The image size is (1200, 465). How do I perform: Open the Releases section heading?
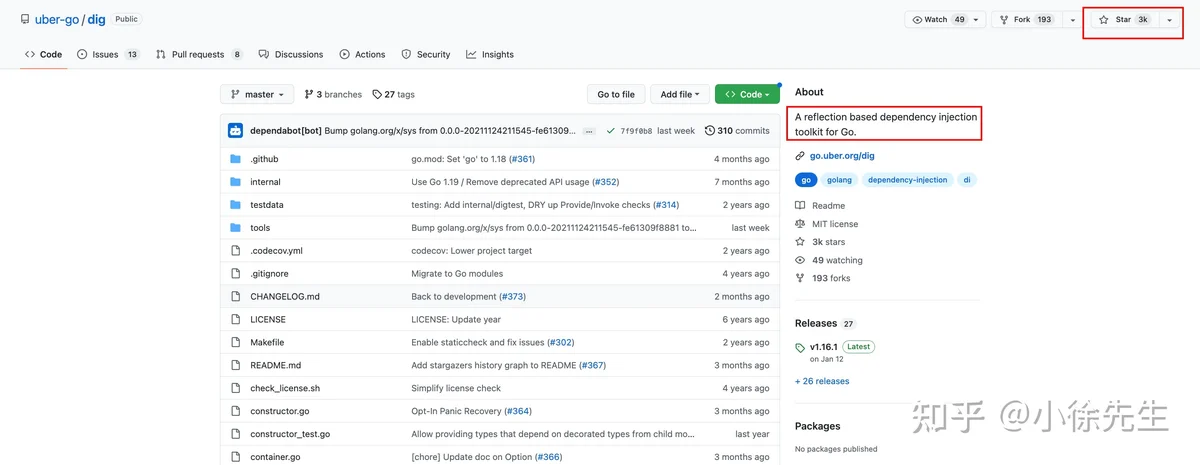coord(816,323)
